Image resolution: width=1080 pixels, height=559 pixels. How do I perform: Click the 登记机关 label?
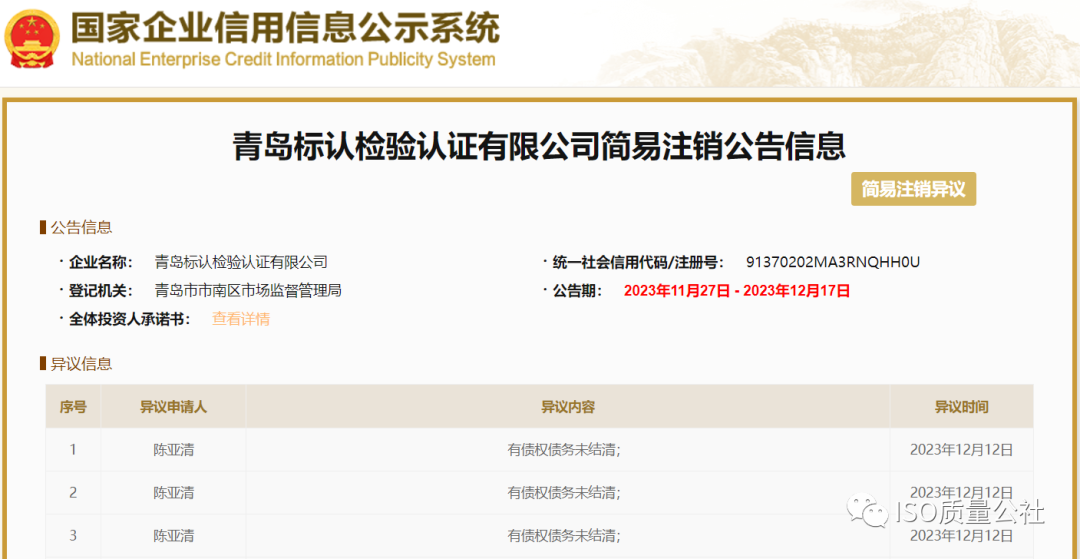100,291
